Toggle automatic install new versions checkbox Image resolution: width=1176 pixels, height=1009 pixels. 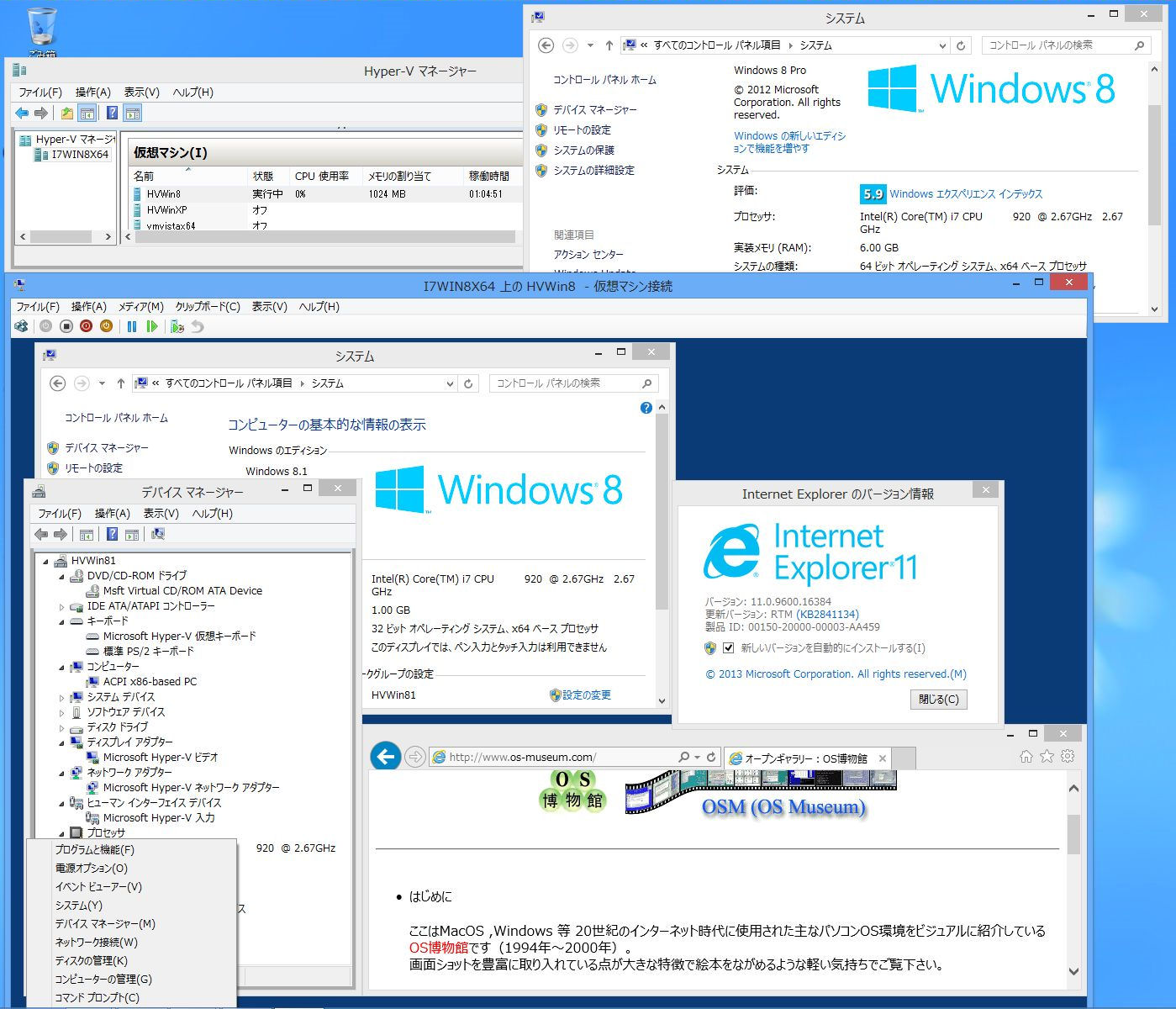(x=728, y=648)
